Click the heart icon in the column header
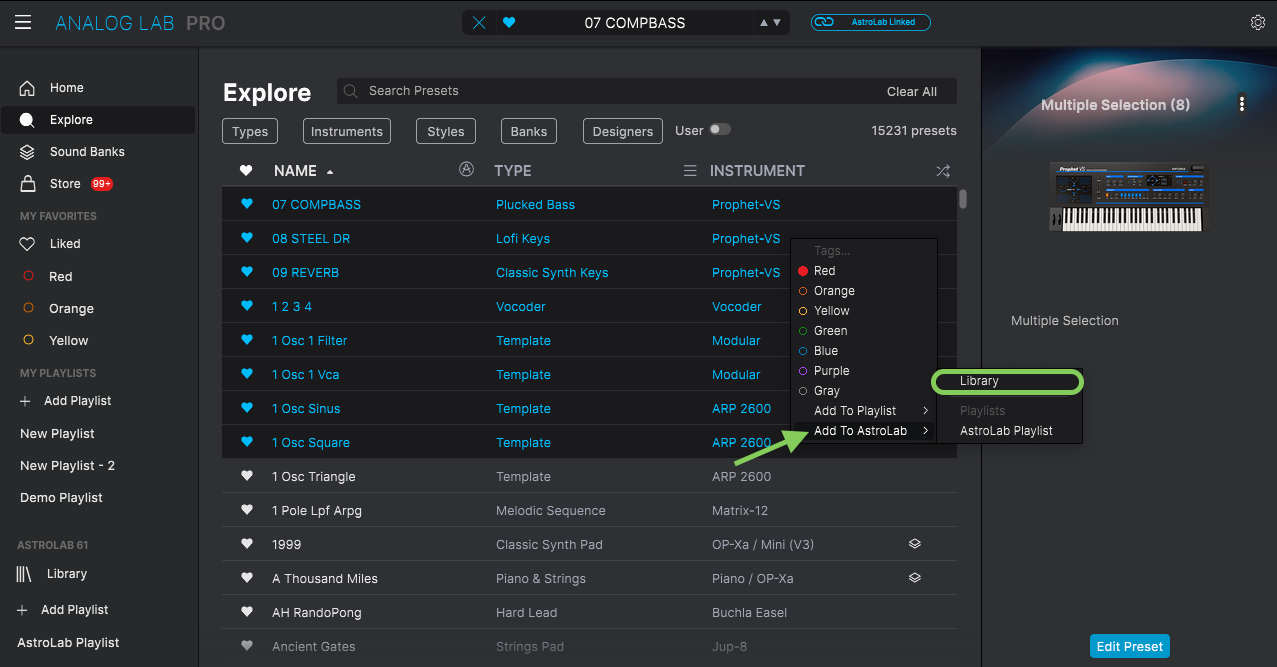 [246, 171]
